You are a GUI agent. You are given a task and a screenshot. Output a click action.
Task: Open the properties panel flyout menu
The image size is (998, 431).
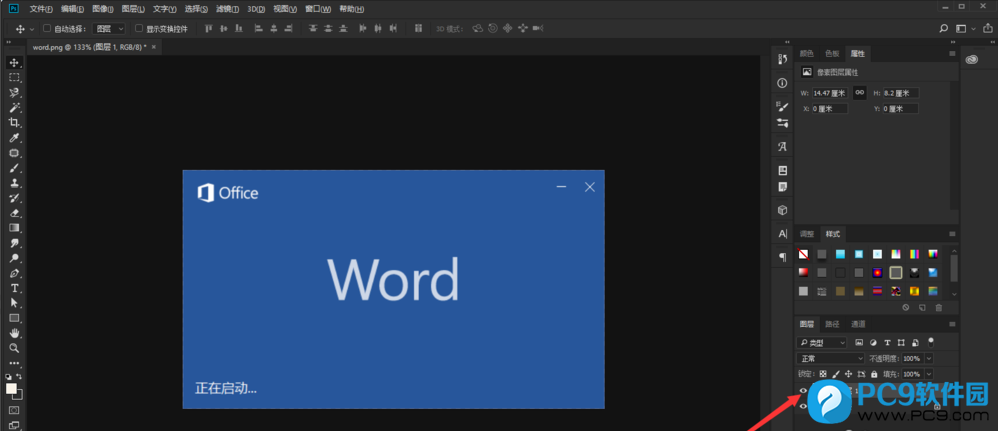click(952, 53)
